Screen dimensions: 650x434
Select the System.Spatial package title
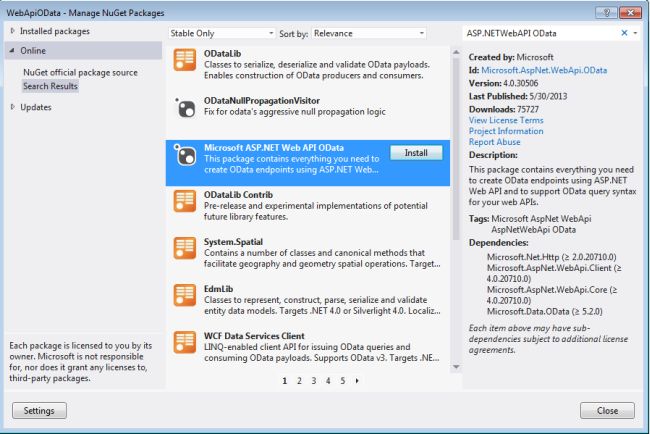pos(233,242)
